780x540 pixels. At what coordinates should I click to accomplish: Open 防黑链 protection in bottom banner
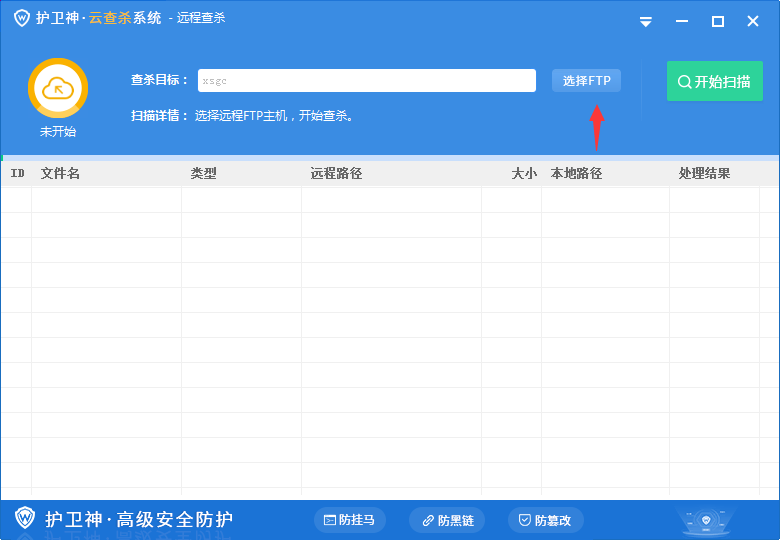447,520
